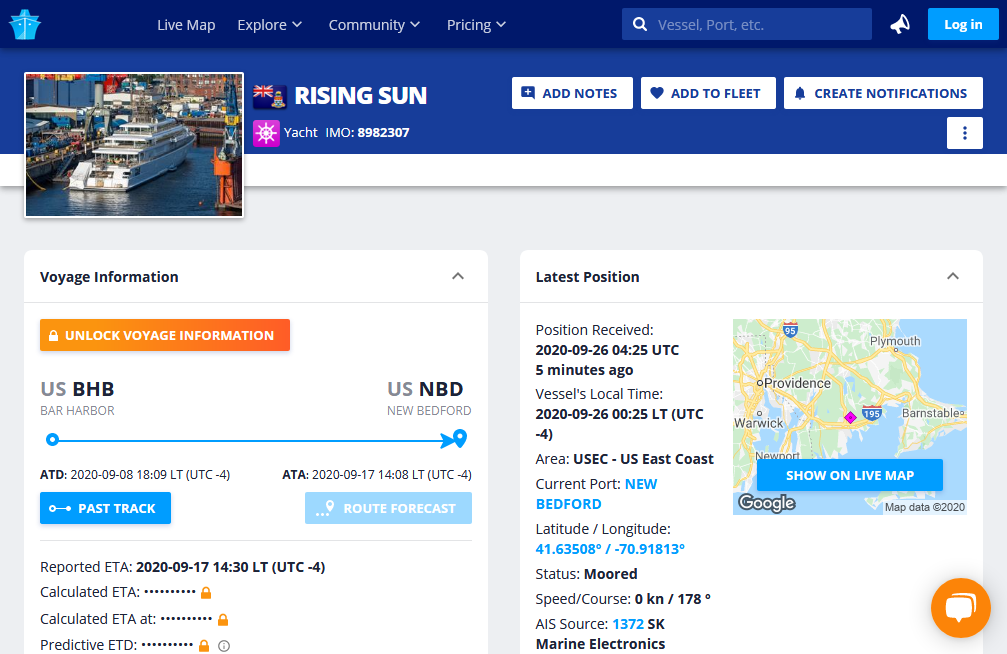
Task: Click the latitude/longitude coordinates link
Action: 610,549
